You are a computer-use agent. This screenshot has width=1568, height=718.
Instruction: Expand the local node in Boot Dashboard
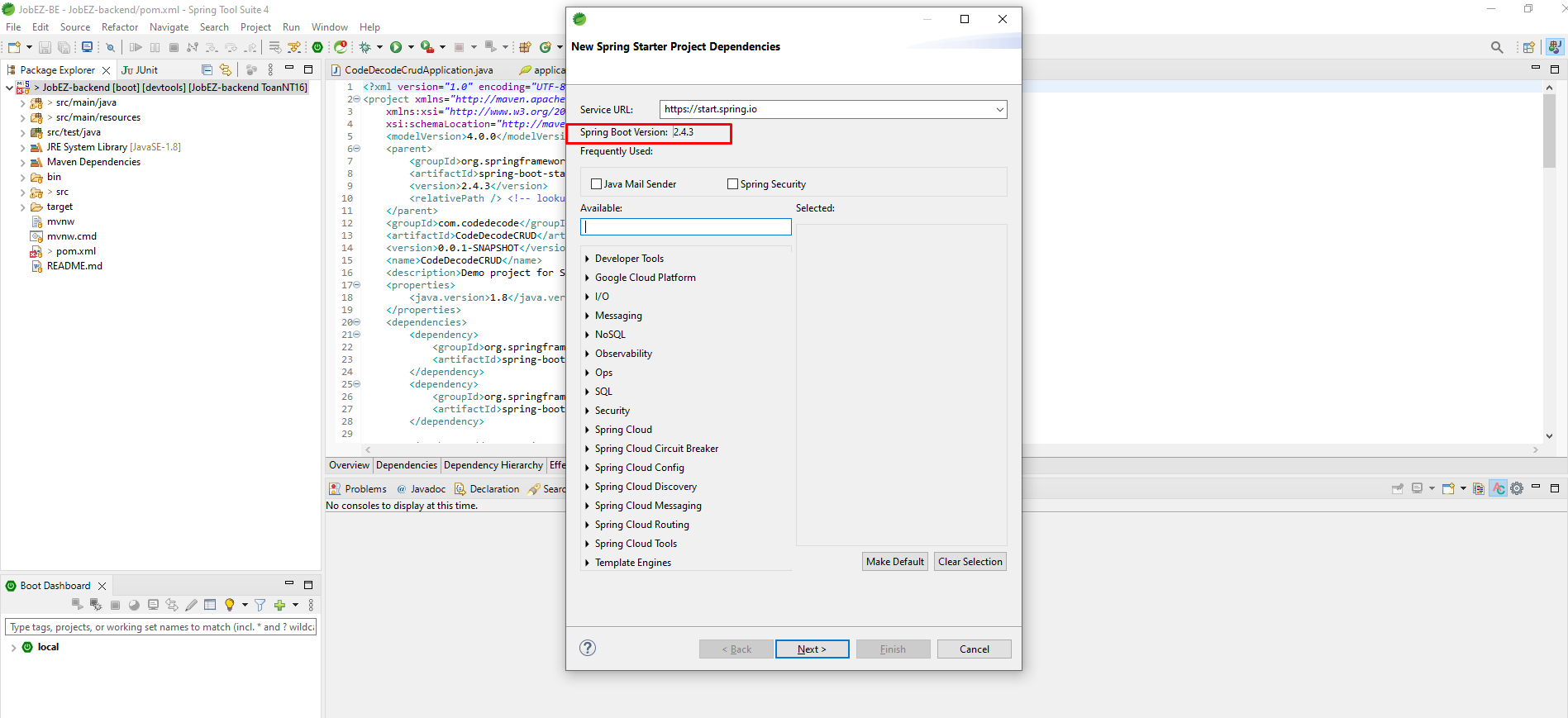(13, 648)
